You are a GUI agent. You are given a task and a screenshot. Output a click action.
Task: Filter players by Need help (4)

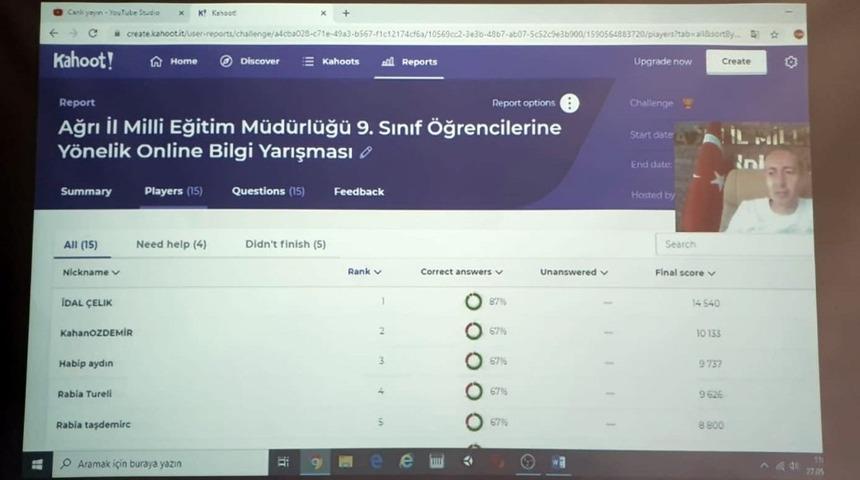click(171, 244)
